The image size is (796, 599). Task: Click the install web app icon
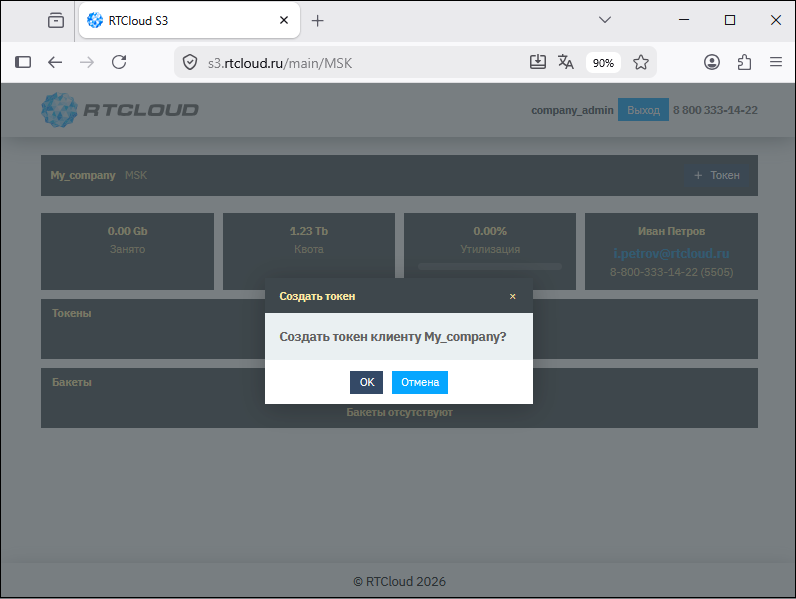point(538,62)
